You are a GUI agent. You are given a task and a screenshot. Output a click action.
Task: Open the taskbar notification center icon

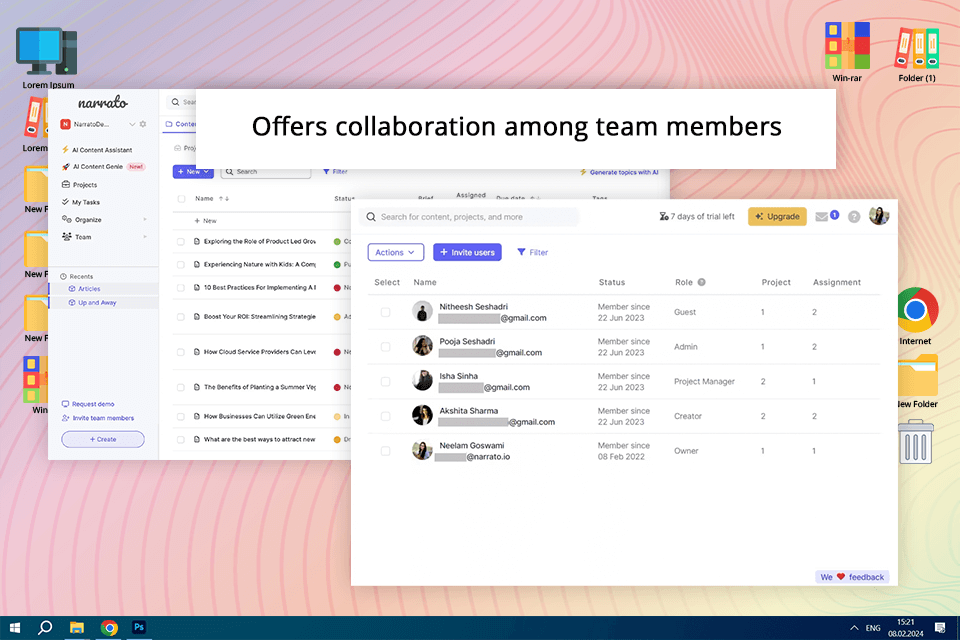point(940,628)
